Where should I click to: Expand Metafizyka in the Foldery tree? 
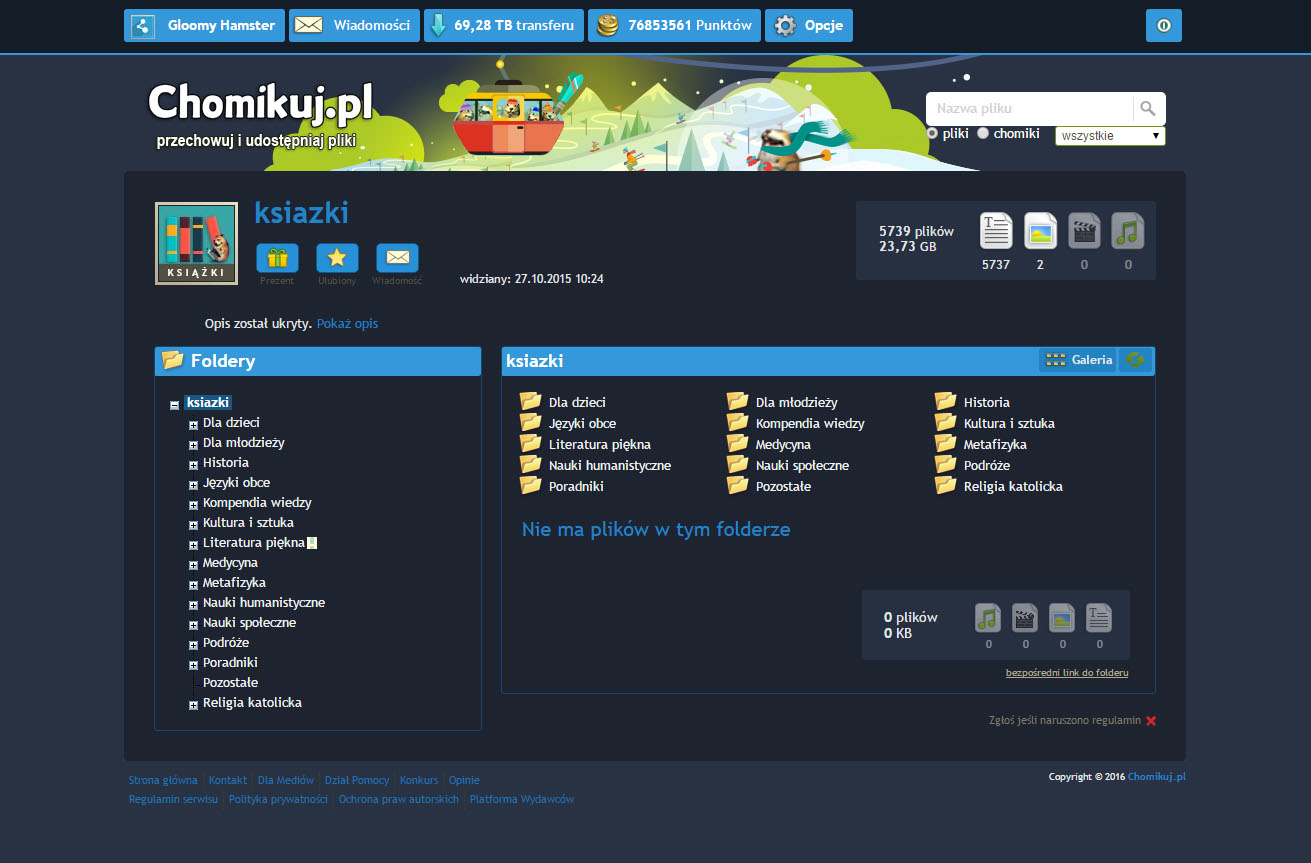pos(194,585)
